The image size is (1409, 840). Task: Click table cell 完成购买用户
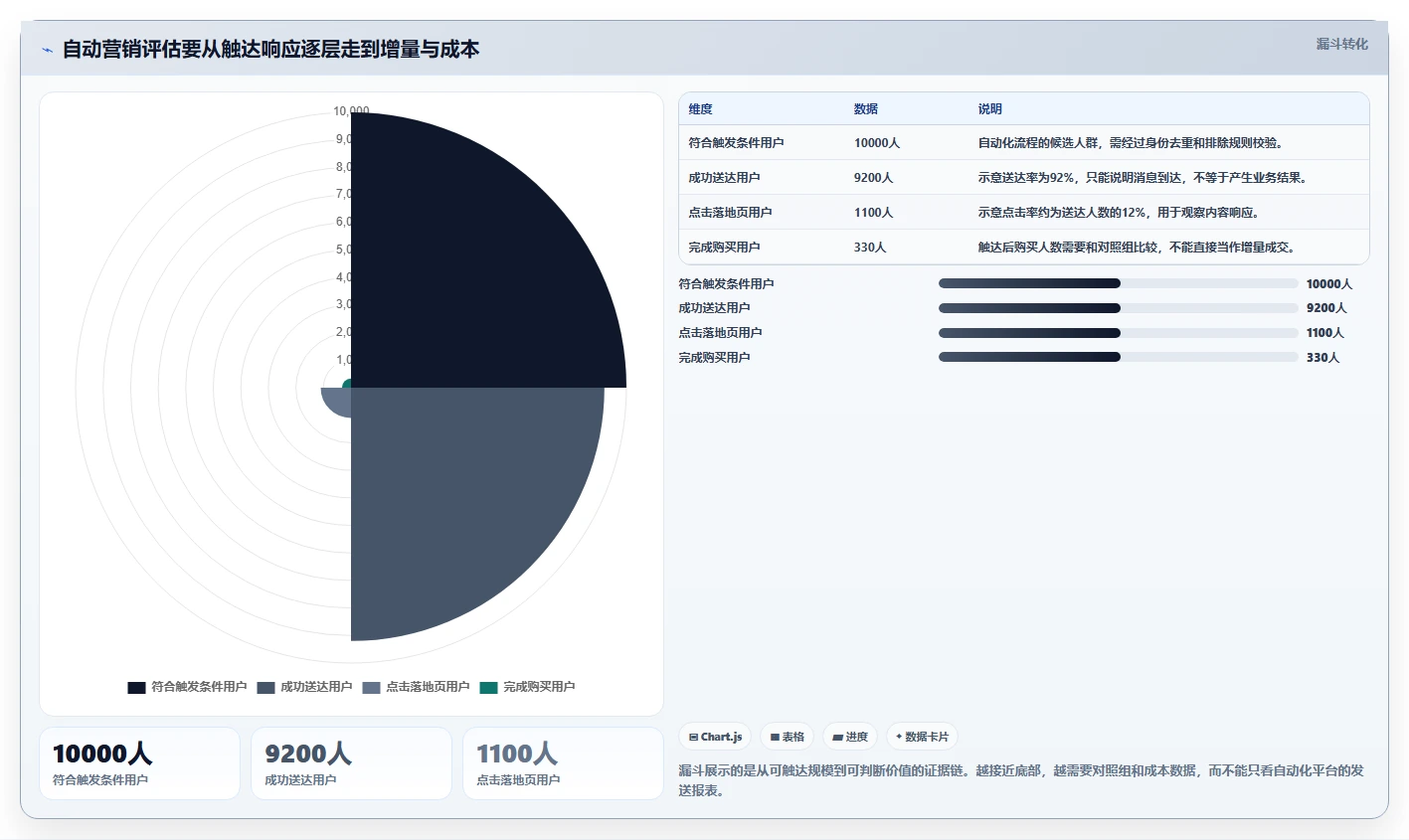pos(724,248)
